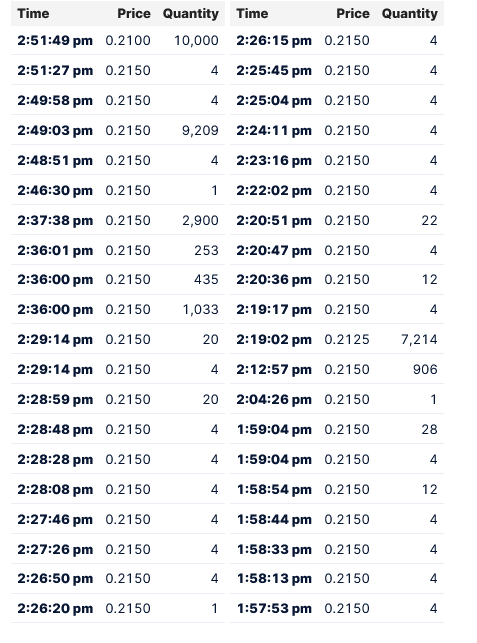Select the left Time column header
Viewport: 477px width, 643px height.
[x=33, y=14]
